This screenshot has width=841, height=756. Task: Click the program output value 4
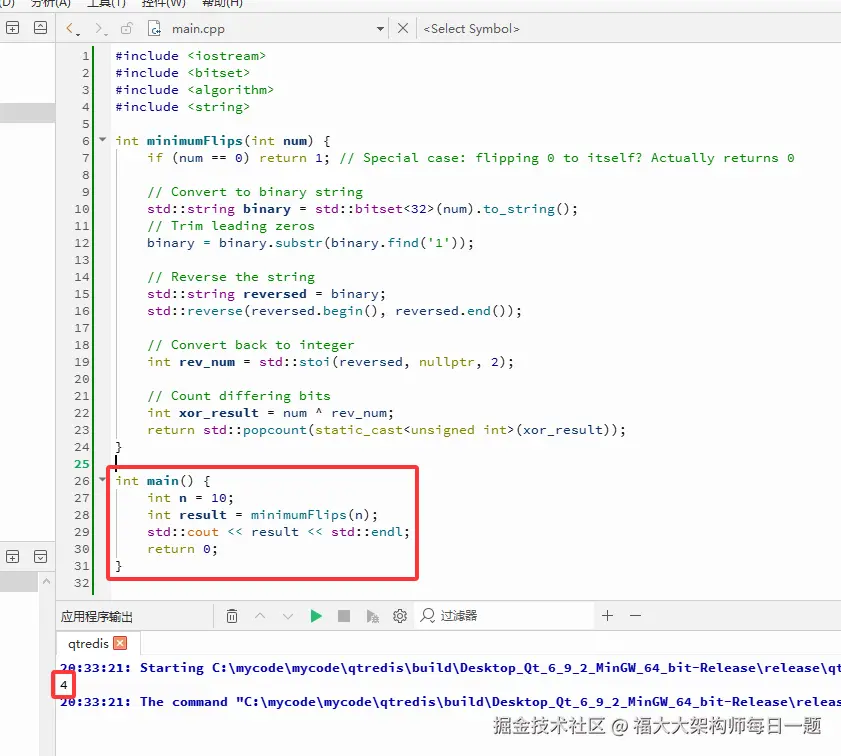(63, 685)
